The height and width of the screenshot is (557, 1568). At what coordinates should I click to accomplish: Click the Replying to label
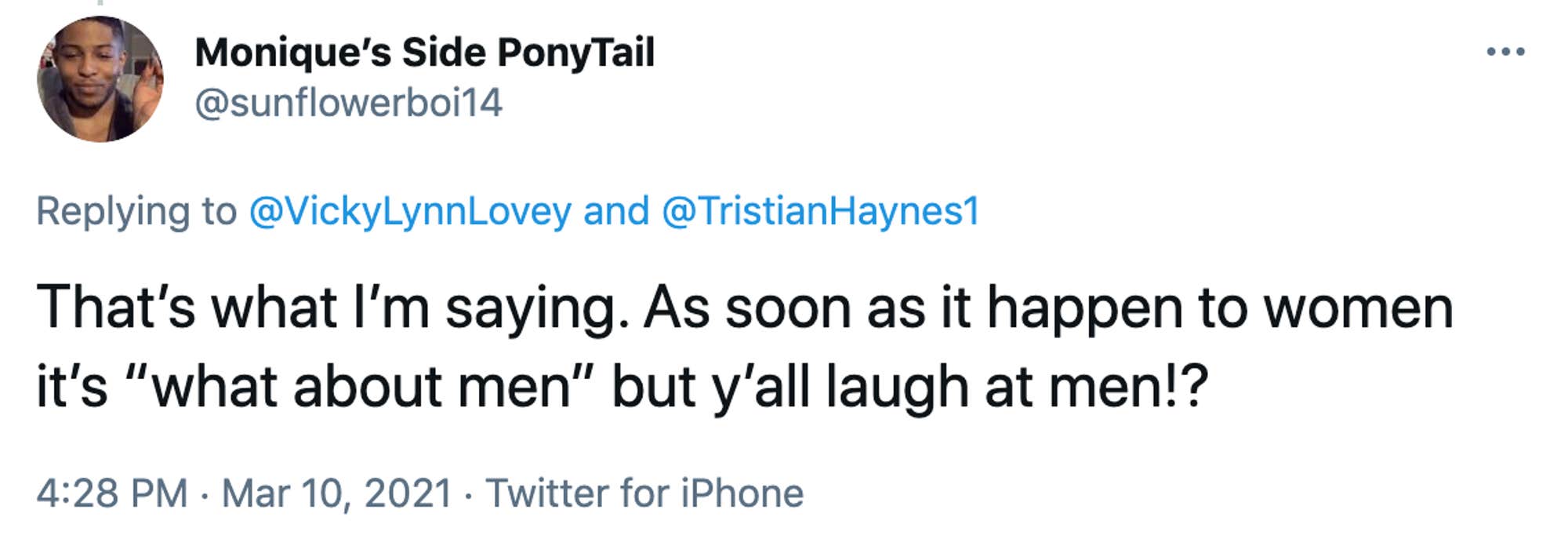coord(137,212)
